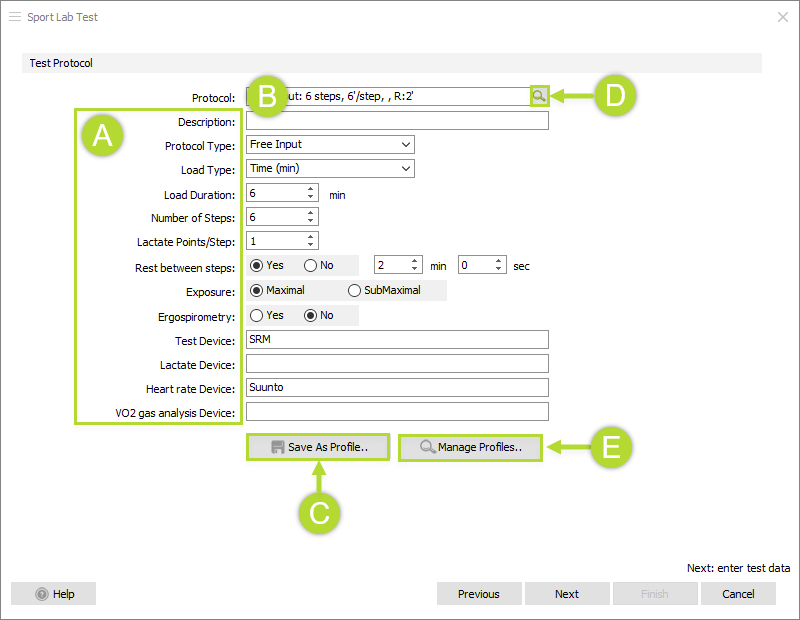Proceed with the Next button
The width and height of the screenshot is (800, 620).
click(x=567, y=594)
